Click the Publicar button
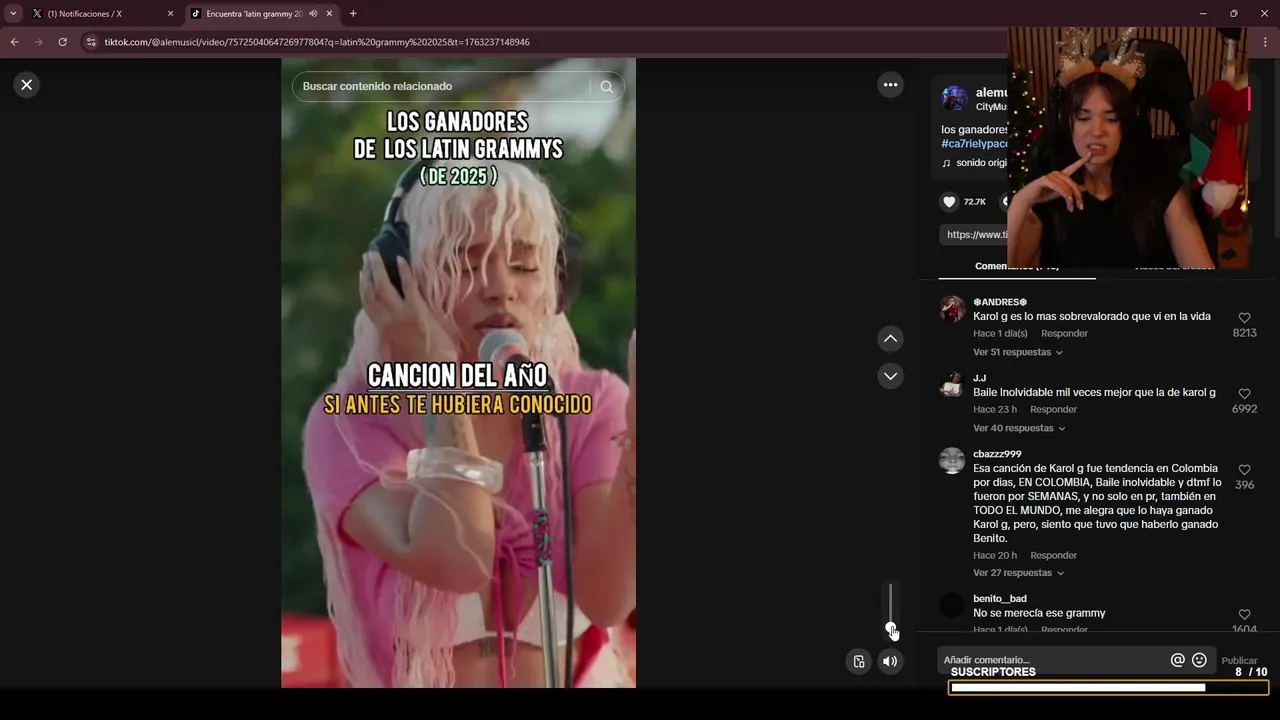Screen dimensions: 1280x720 (1239, 661)
